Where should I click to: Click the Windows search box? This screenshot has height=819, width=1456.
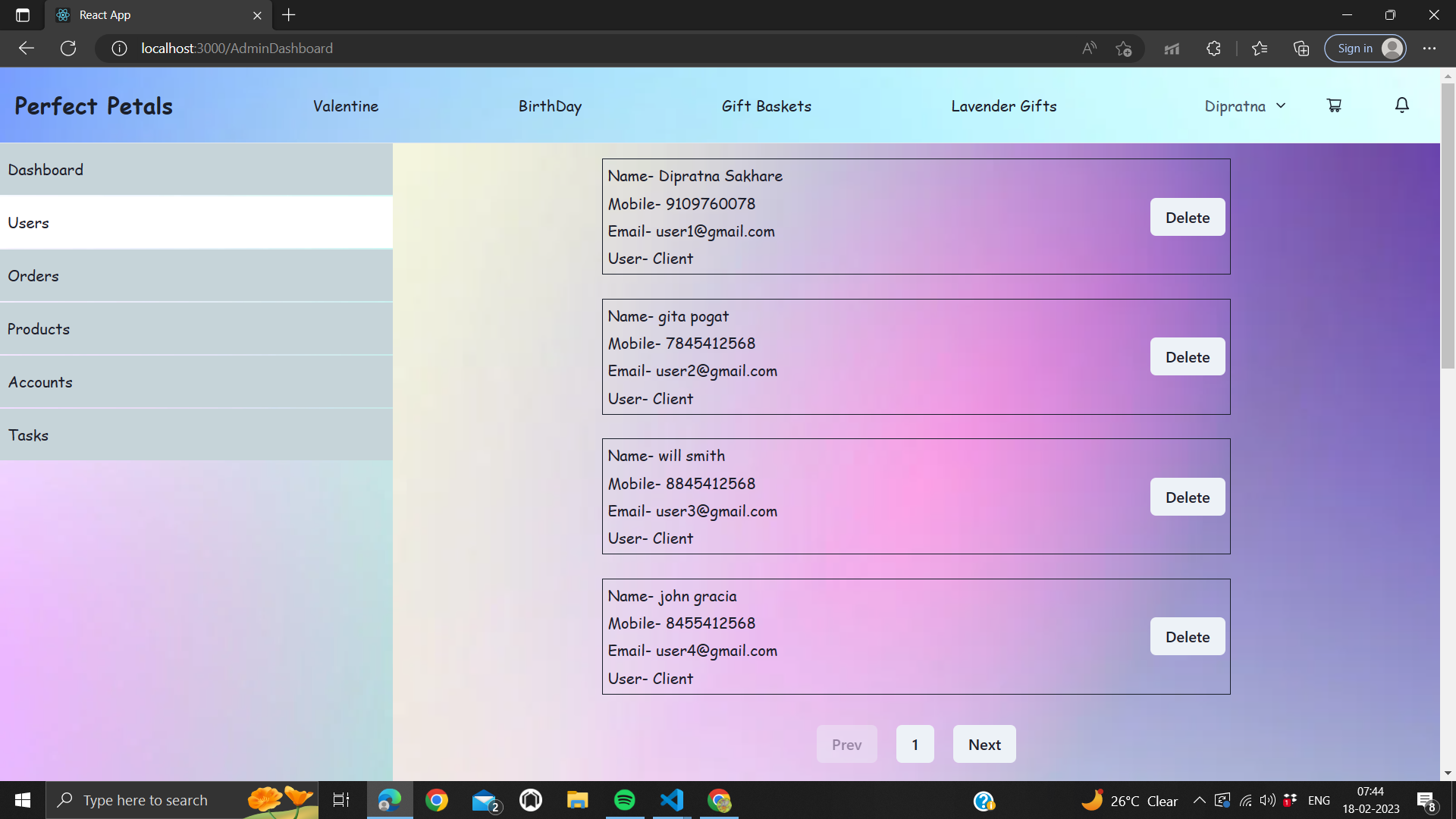[x=146, y=800]
